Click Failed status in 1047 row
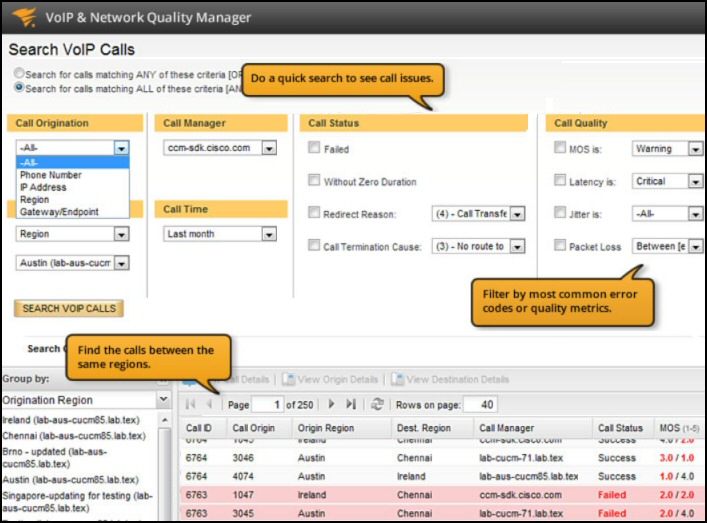The image size is (707, 523). pyautogui.click(x=612, y=495)
